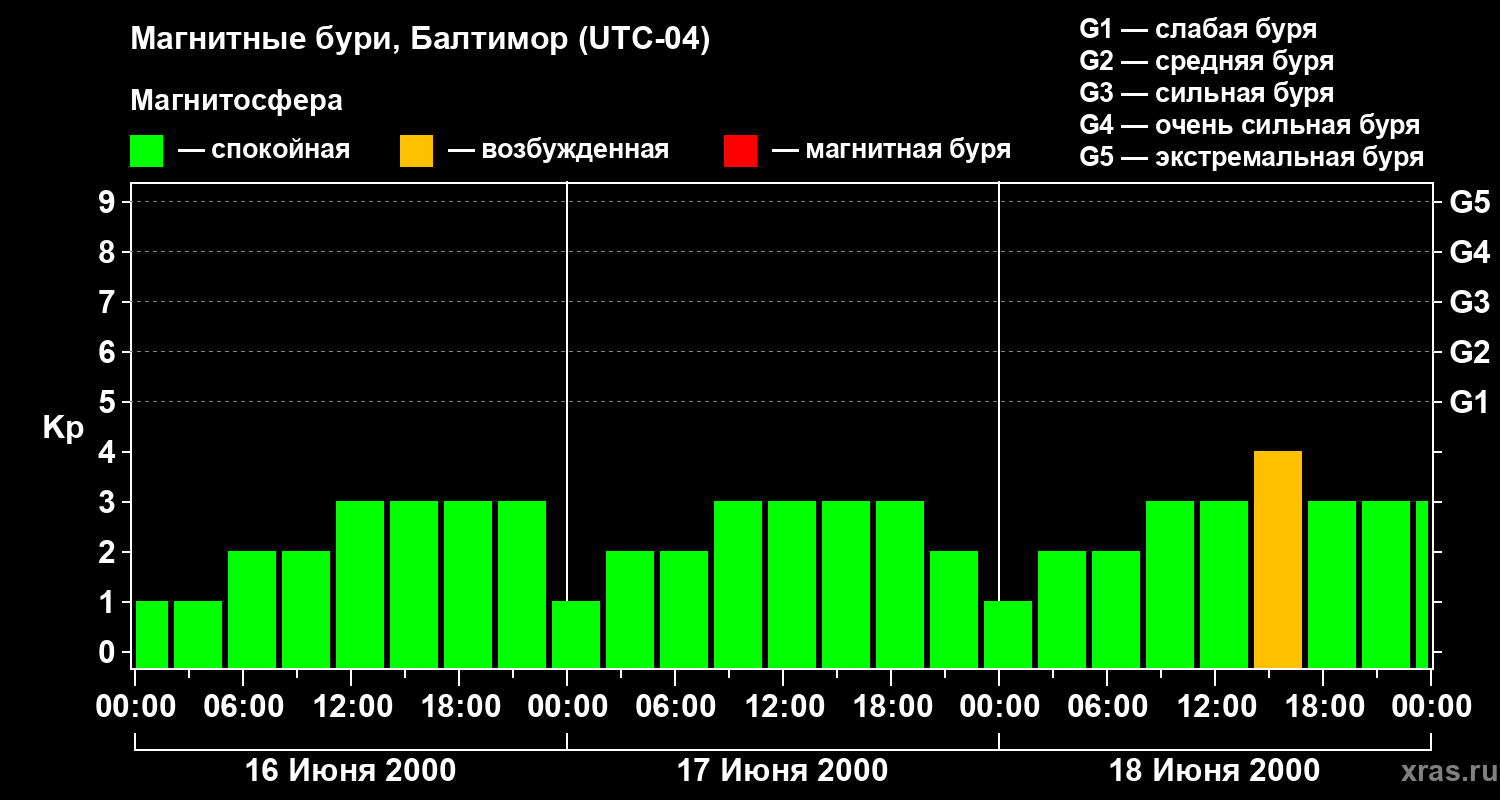The height and width of the screenshot is (800, 1500).
Task: Click 'G2 — средняя буря' legend line
Action: pyautogui.click(x=1206, y=61)
